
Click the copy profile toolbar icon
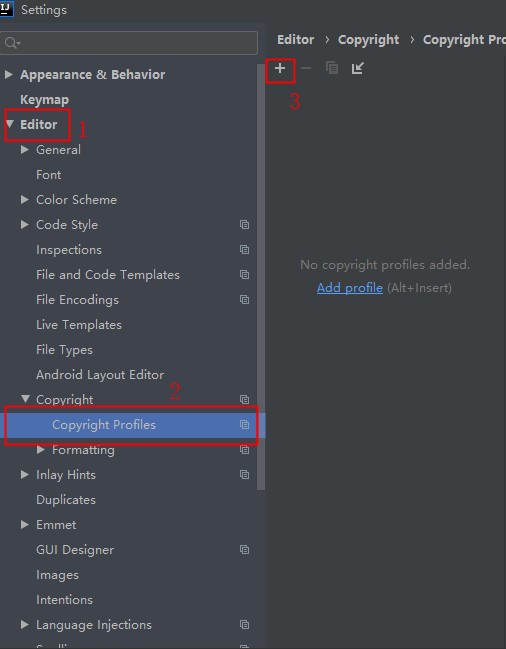coord(332,68)
